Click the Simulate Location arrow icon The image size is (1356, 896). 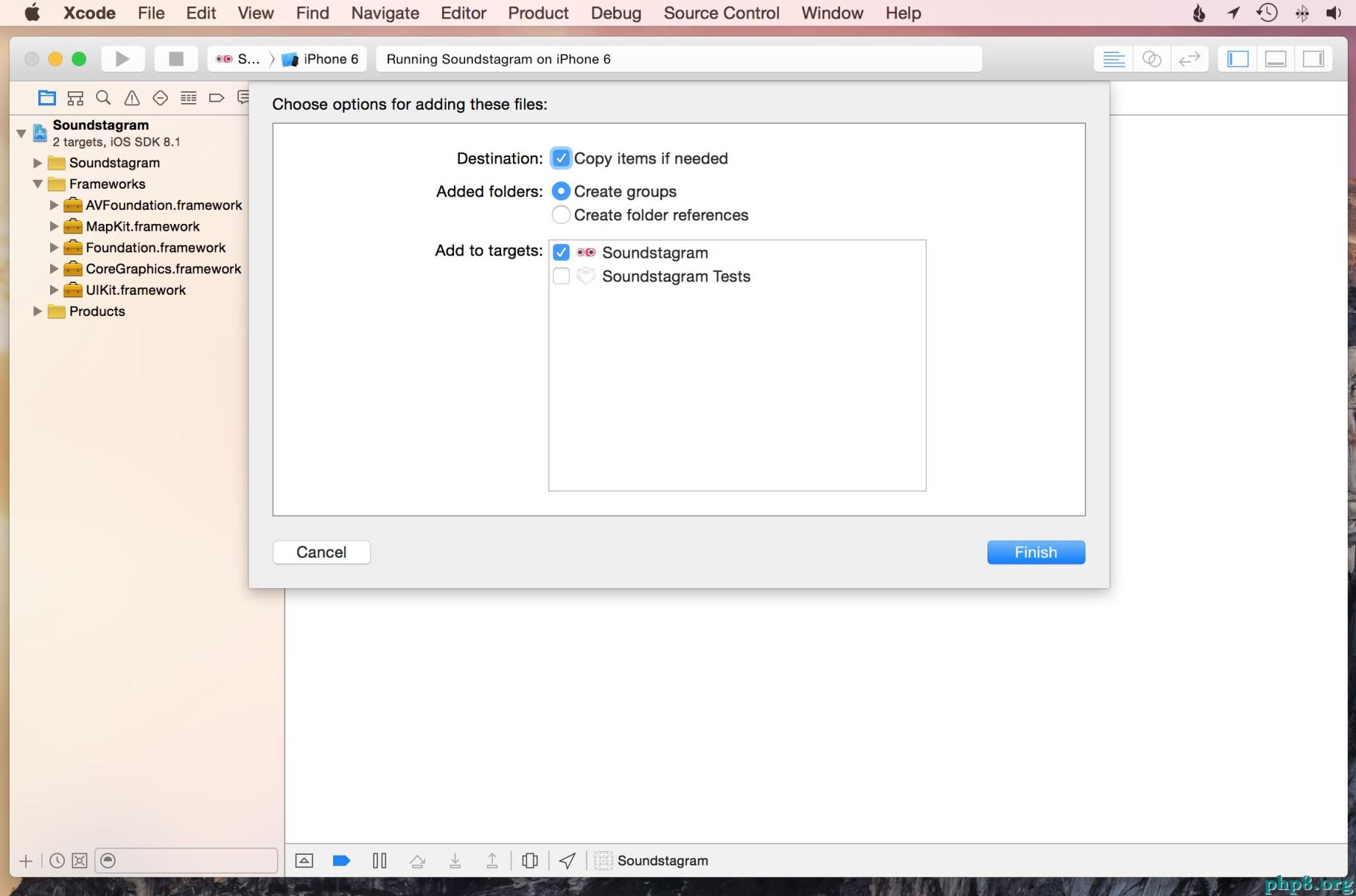(567, 861)
